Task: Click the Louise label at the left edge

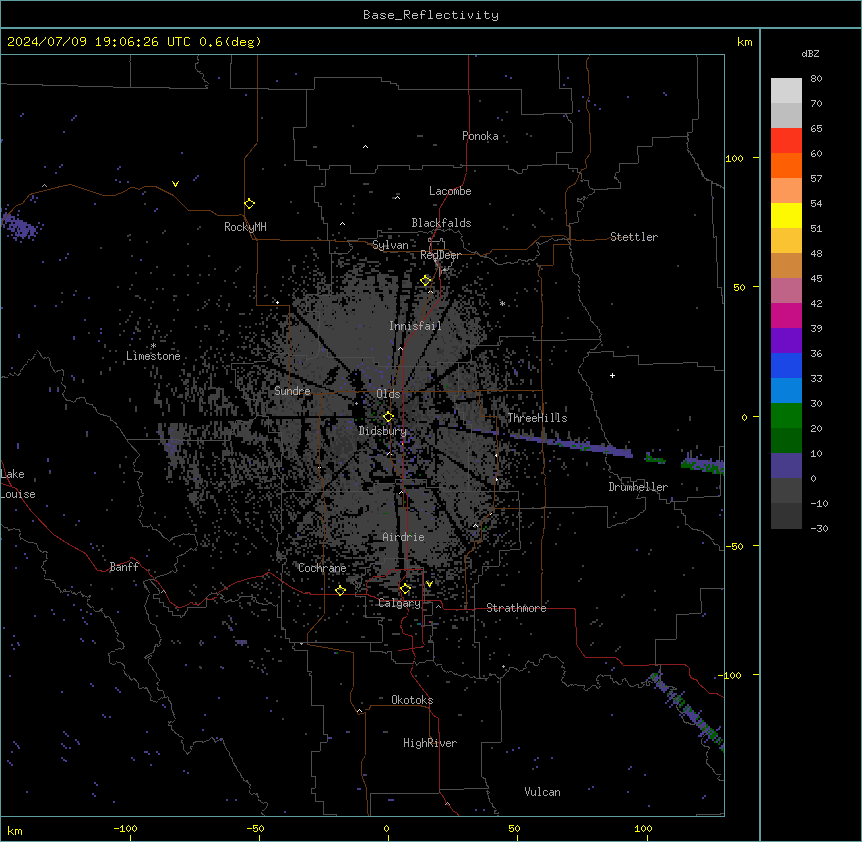Action: coord(18,494)
